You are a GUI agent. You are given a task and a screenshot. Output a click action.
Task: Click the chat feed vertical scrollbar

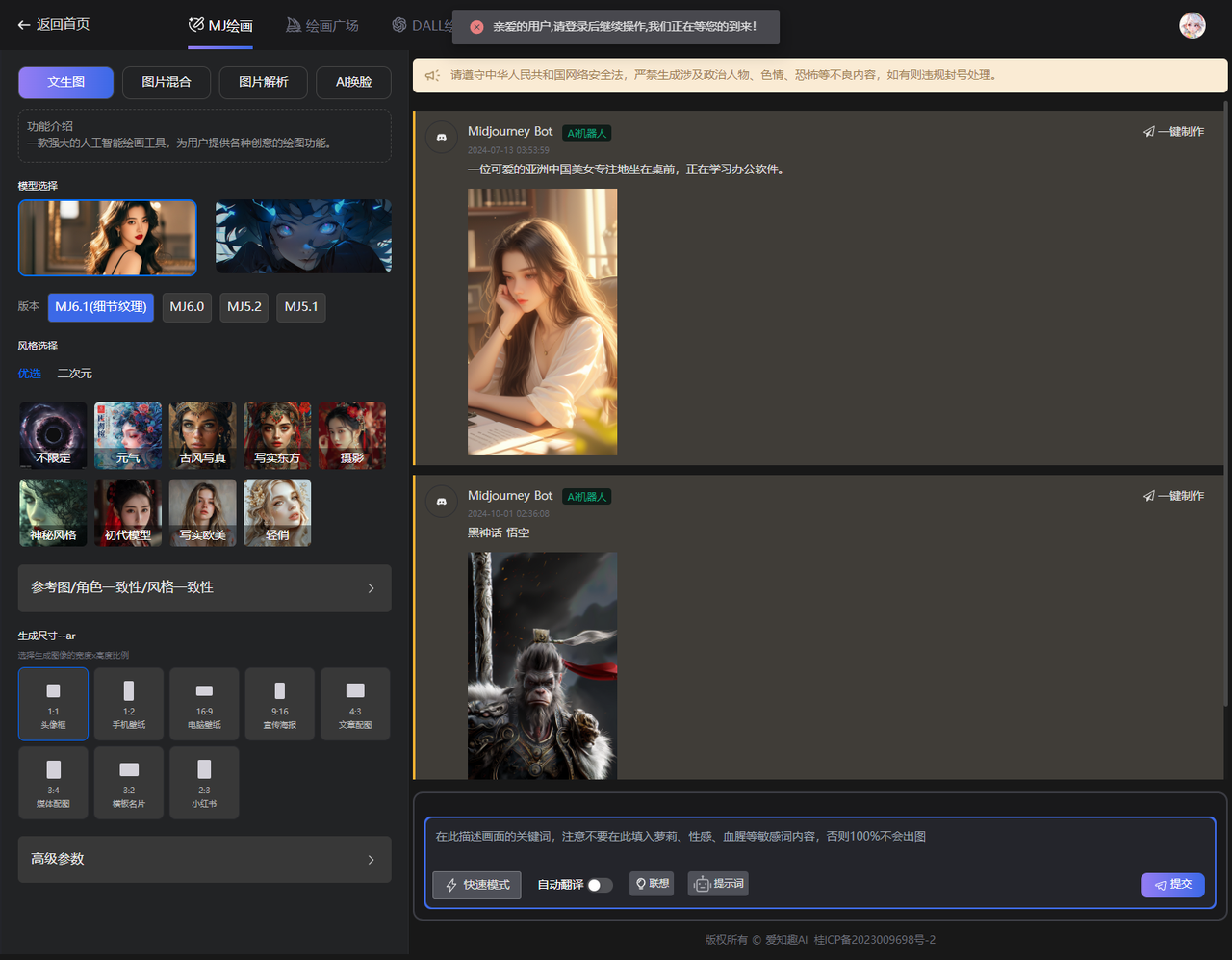click(1225, 404)
